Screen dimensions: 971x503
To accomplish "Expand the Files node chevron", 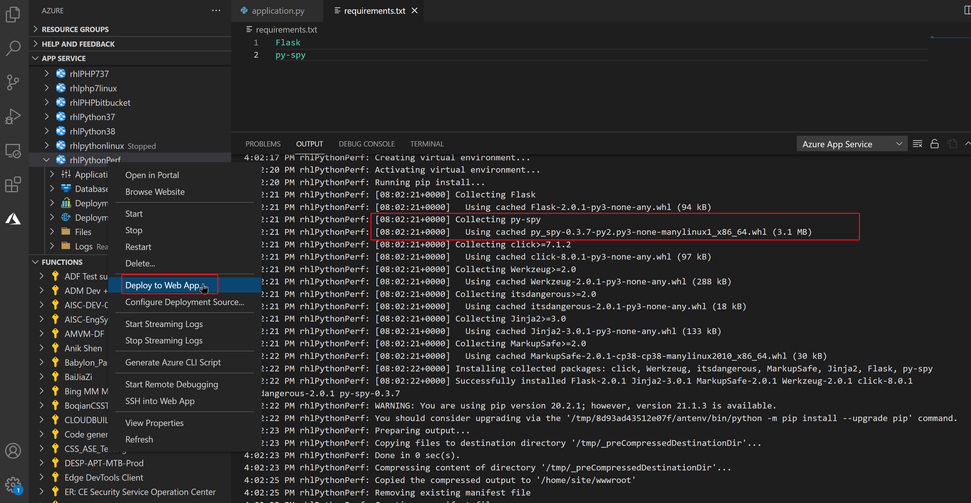I will (53, 232).
